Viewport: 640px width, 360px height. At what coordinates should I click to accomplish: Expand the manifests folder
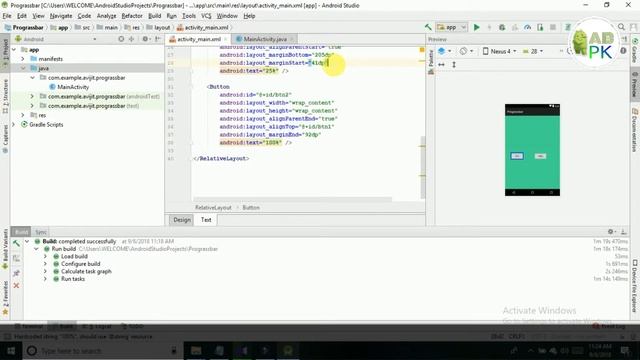tap(23, 59)
